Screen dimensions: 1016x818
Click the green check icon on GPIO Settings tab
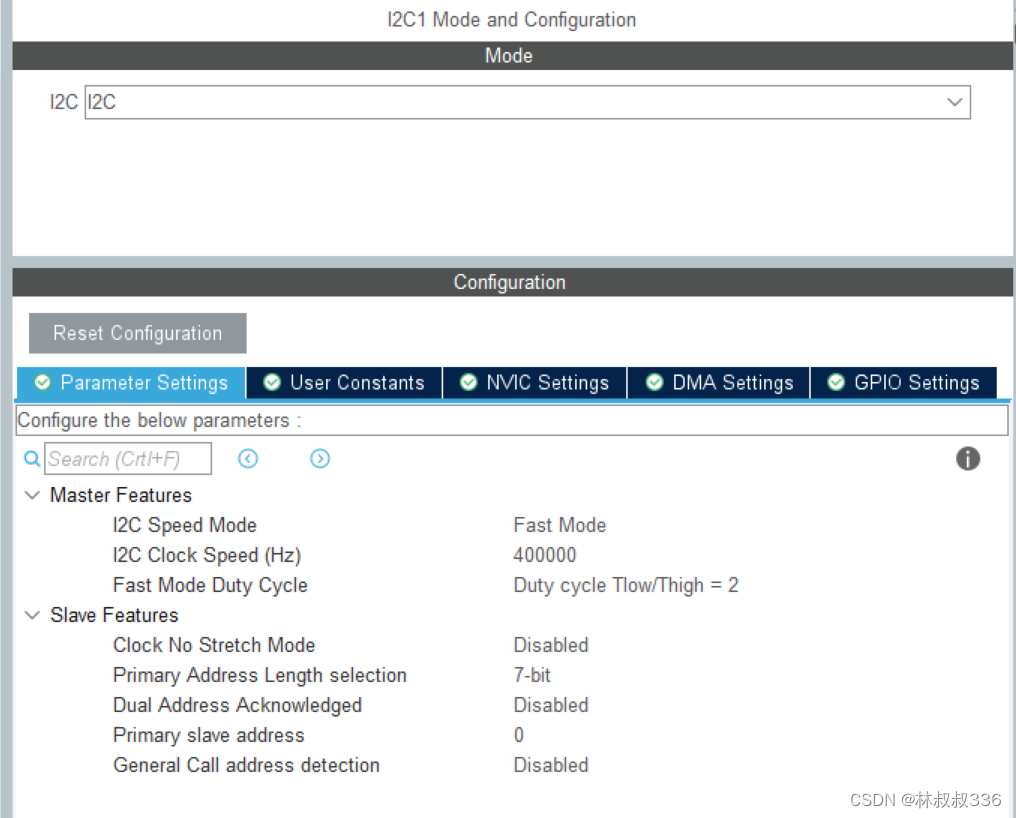coord(836,382)
